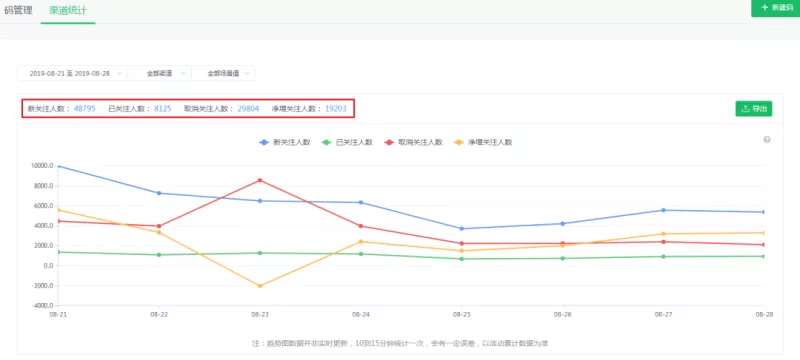Select the 渠道统计 tab

tap(68, 10)
